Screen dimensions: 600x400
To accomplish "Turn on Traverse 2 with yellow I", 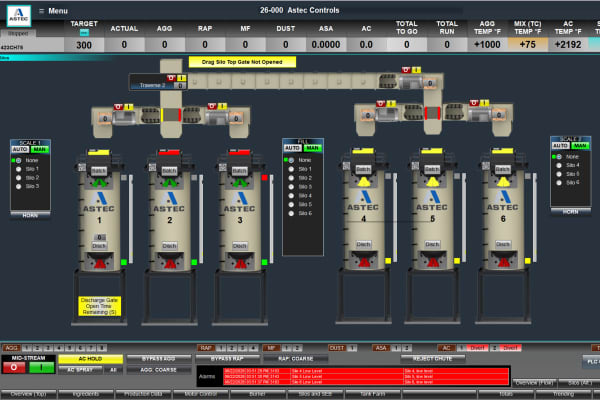I will click(x=181, y=78).
